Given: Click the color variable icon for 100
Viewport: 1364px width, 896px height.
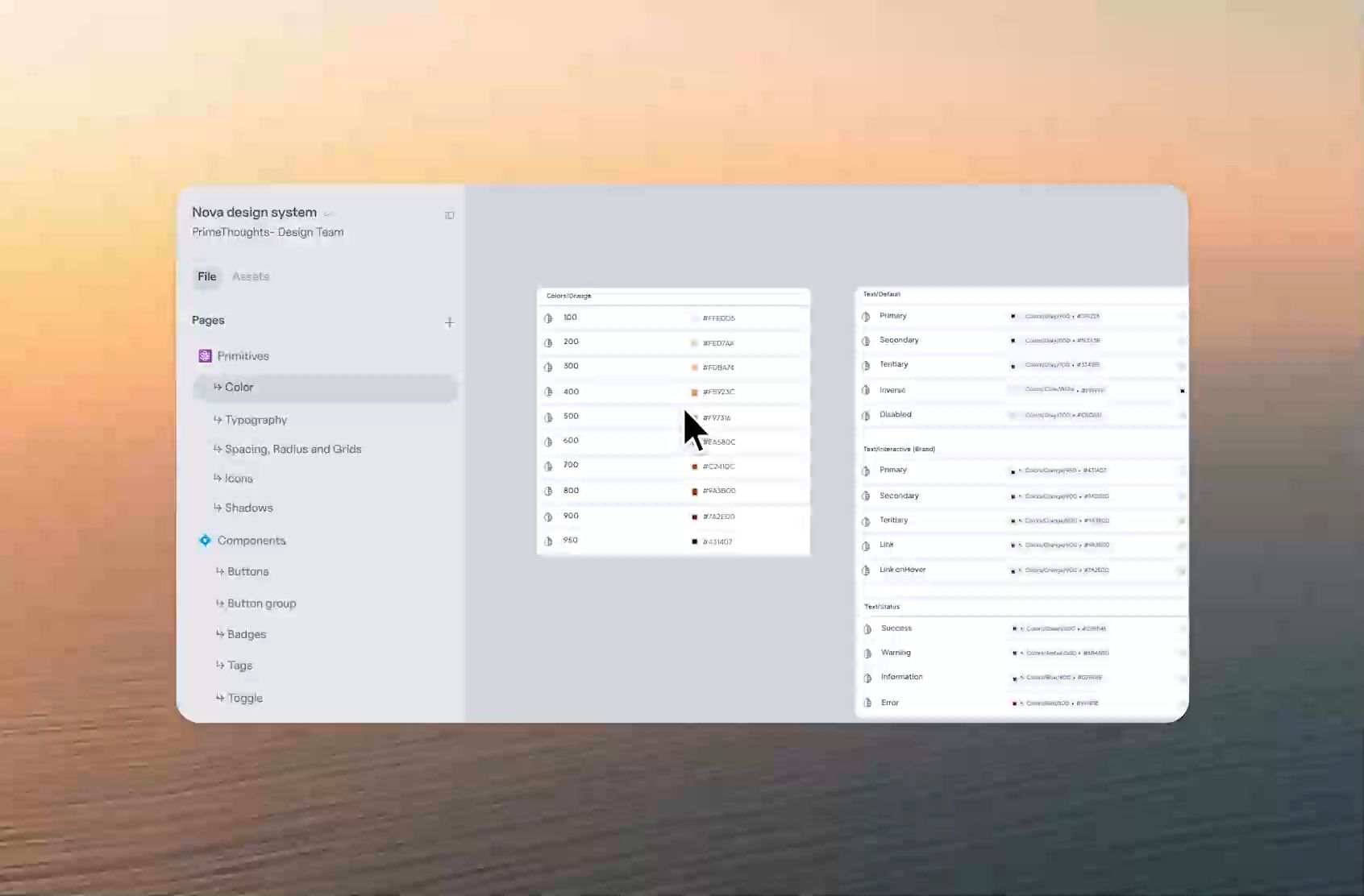Looking at the screenshot, I should coord(548,318).
